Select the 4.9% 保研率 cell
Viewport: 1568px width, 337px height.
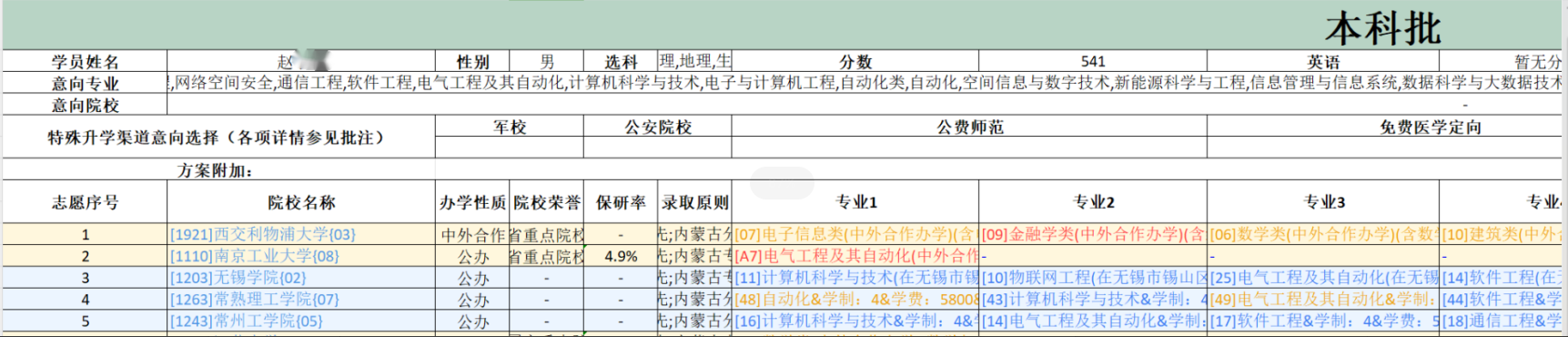coord(621,256)
